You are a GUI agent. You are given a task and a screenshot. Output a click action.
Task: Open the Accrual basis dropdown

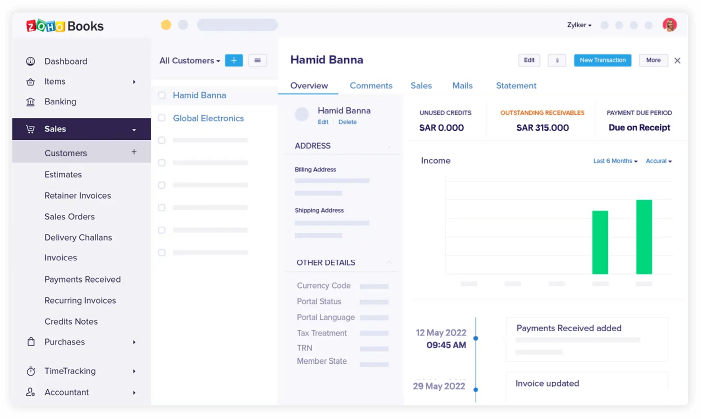(x=659, y=161)
